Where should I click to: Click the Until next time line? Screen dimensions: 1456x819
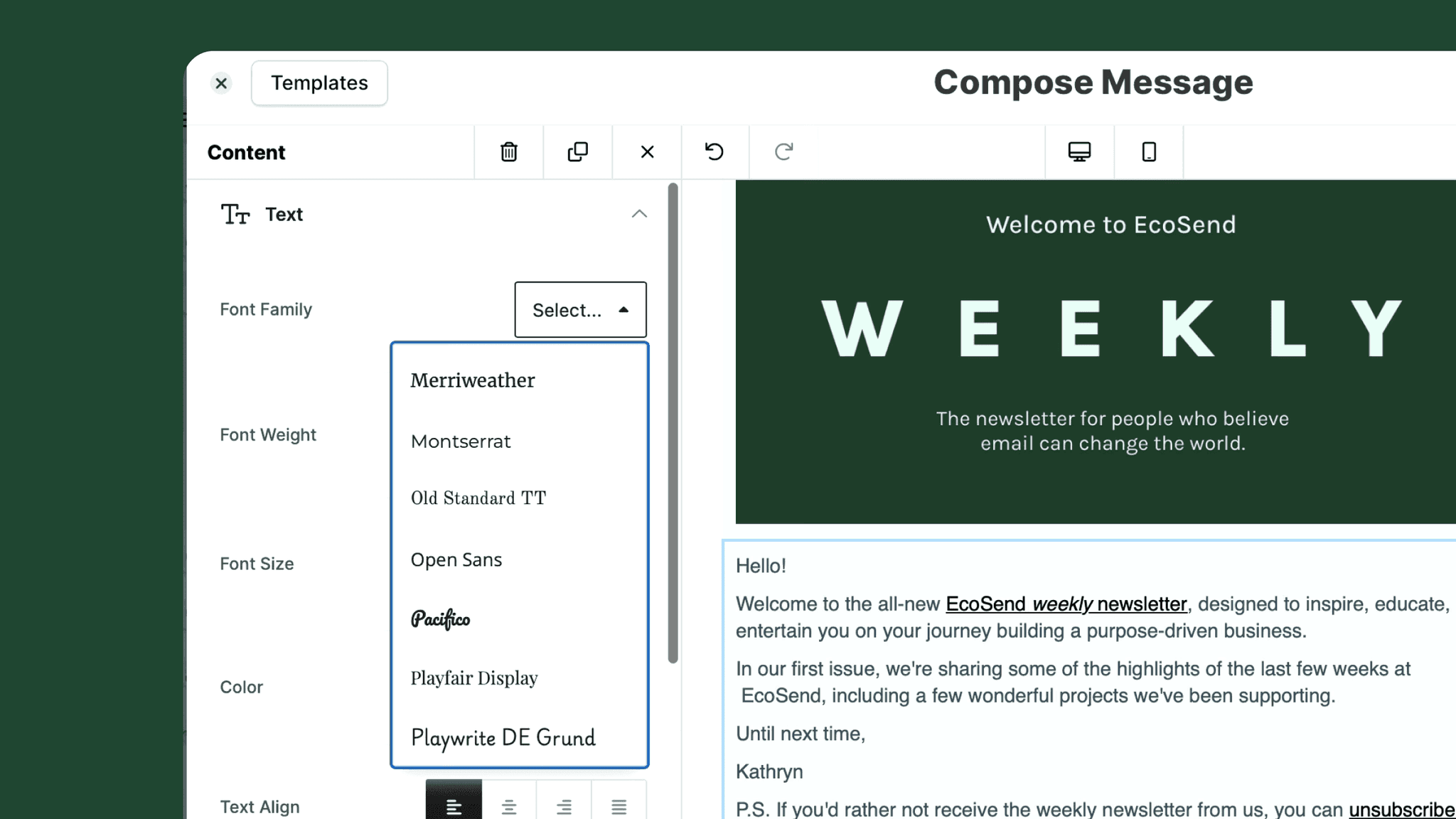point(801,734)
